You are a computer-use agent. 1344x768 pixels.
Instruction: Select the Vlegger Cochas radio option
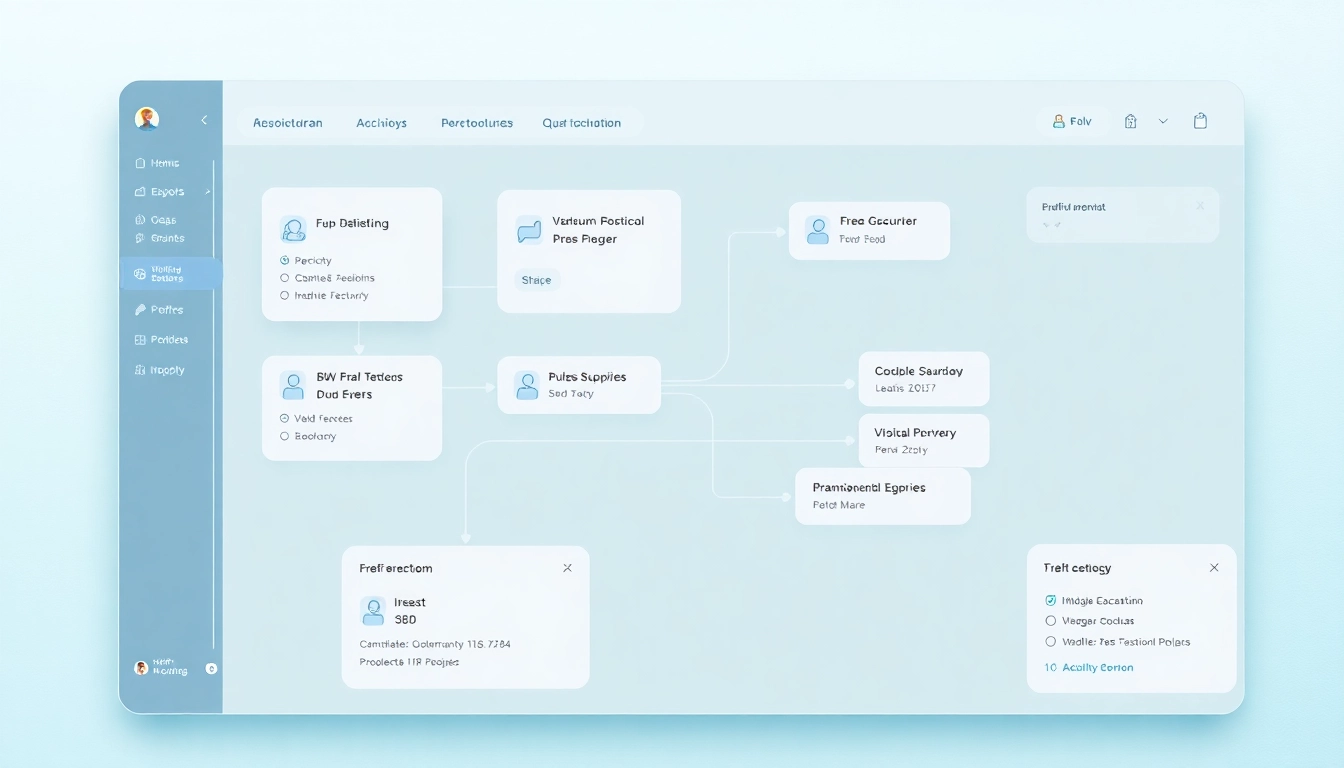pos(1050,621)
